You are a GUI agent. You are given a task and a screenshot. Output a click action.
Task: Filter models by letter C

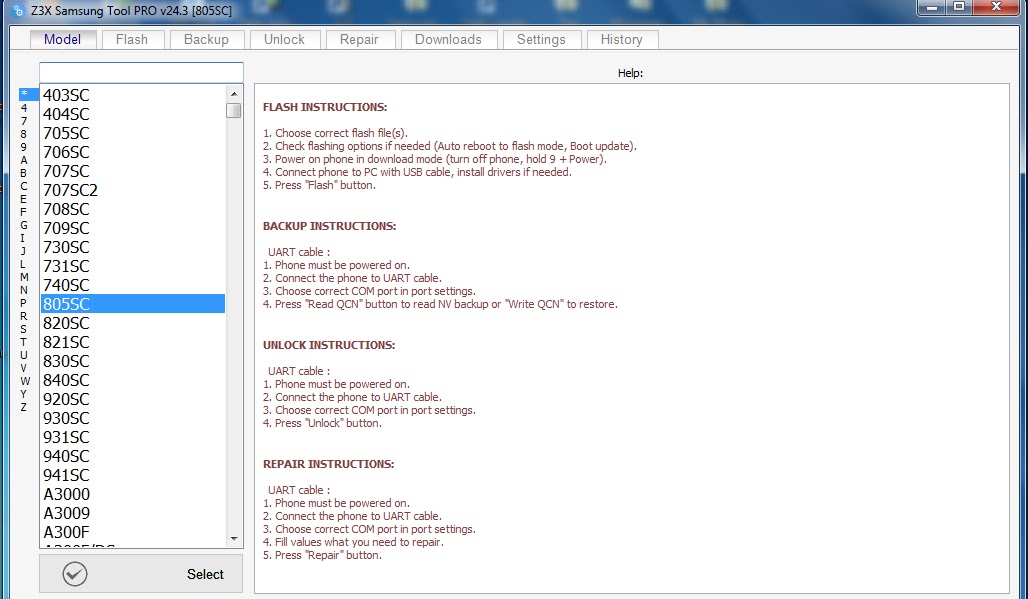(x=24, y=186)
